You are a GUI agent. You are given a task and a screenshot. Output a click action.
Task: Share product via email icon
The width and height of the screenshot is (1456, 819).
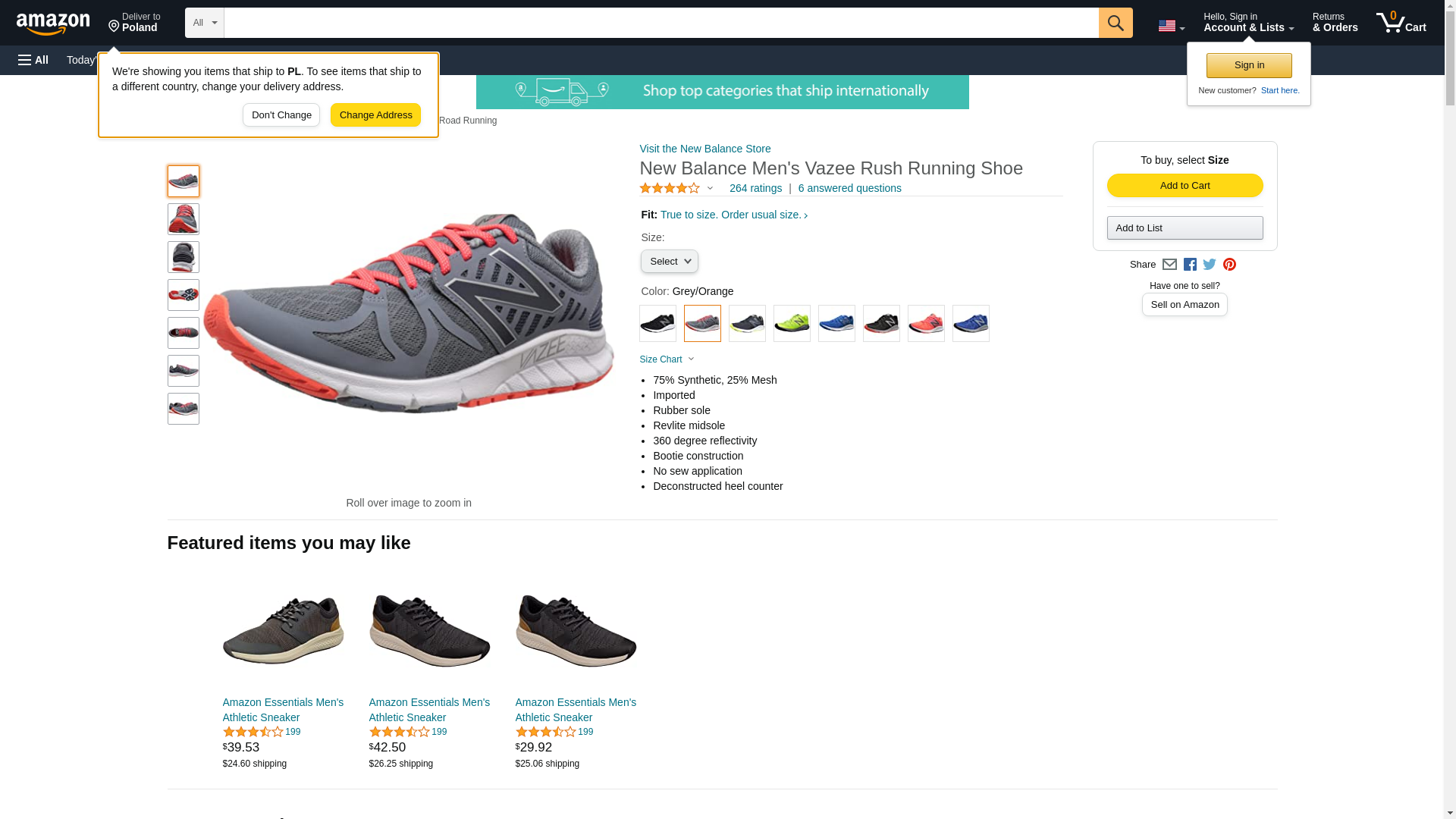[x=1169, y=265]
